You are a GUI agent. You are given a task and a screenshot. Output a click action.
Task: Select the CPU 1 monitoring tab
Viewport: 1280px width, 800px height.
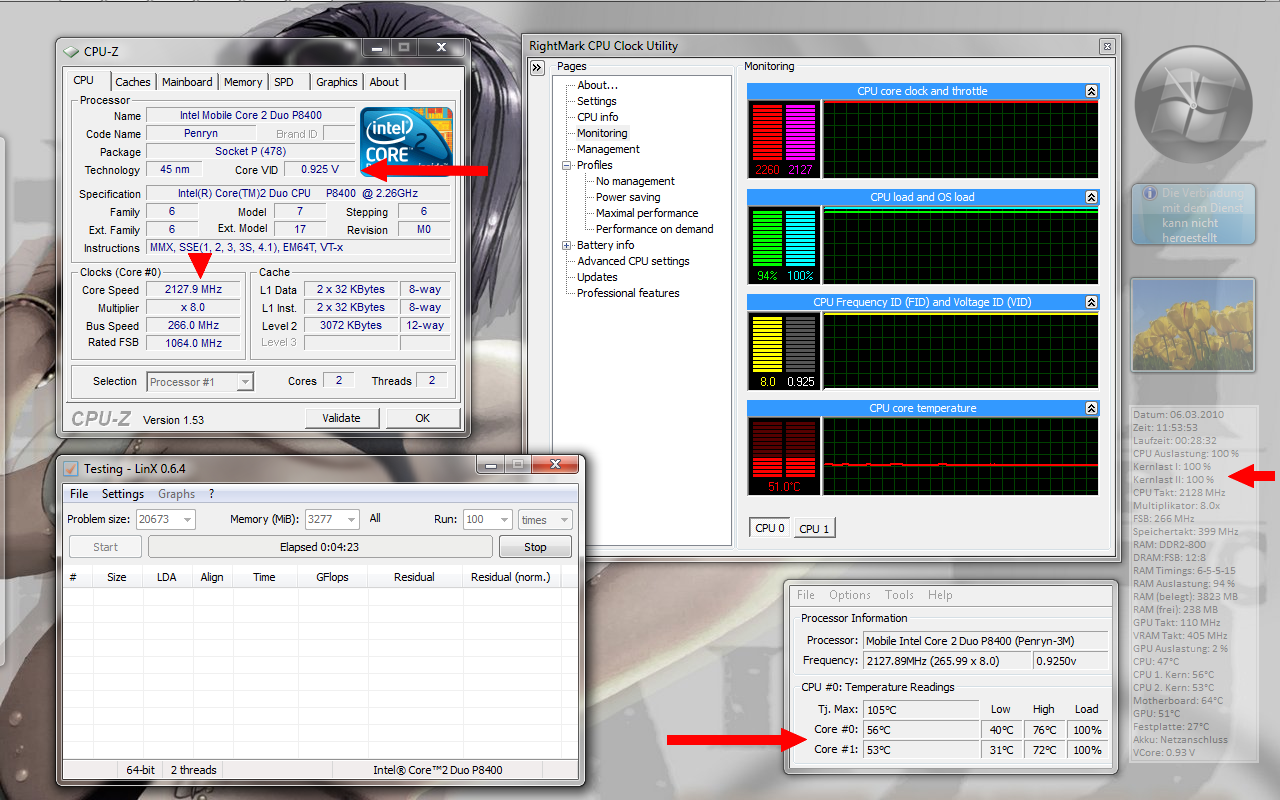click(813, 529)
